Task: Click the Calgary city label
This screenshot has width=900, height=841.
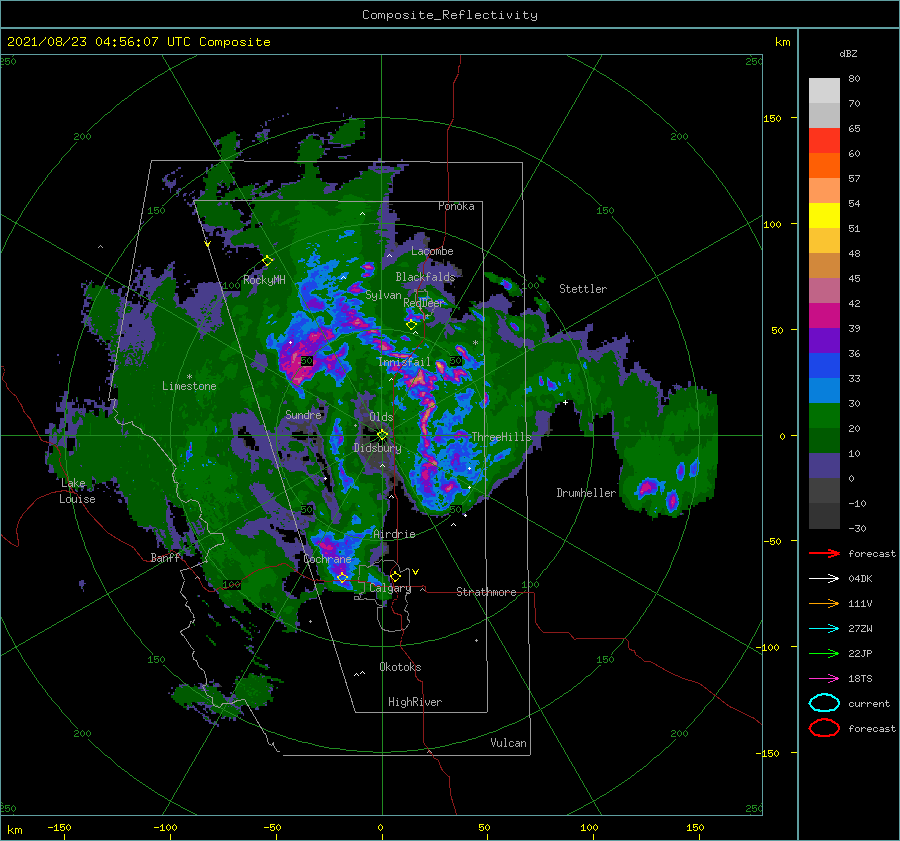Action: coord(390,588)
